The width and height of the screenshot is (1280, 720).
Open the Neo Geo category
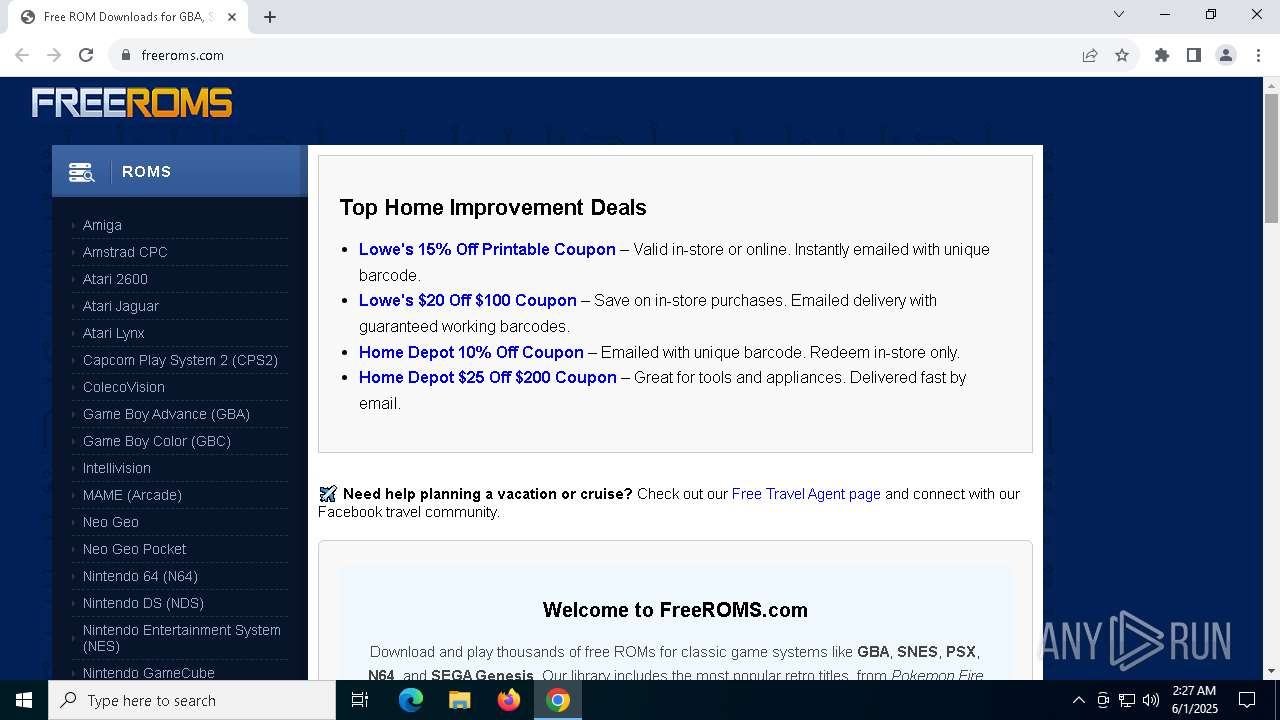(x=111, y=522)
